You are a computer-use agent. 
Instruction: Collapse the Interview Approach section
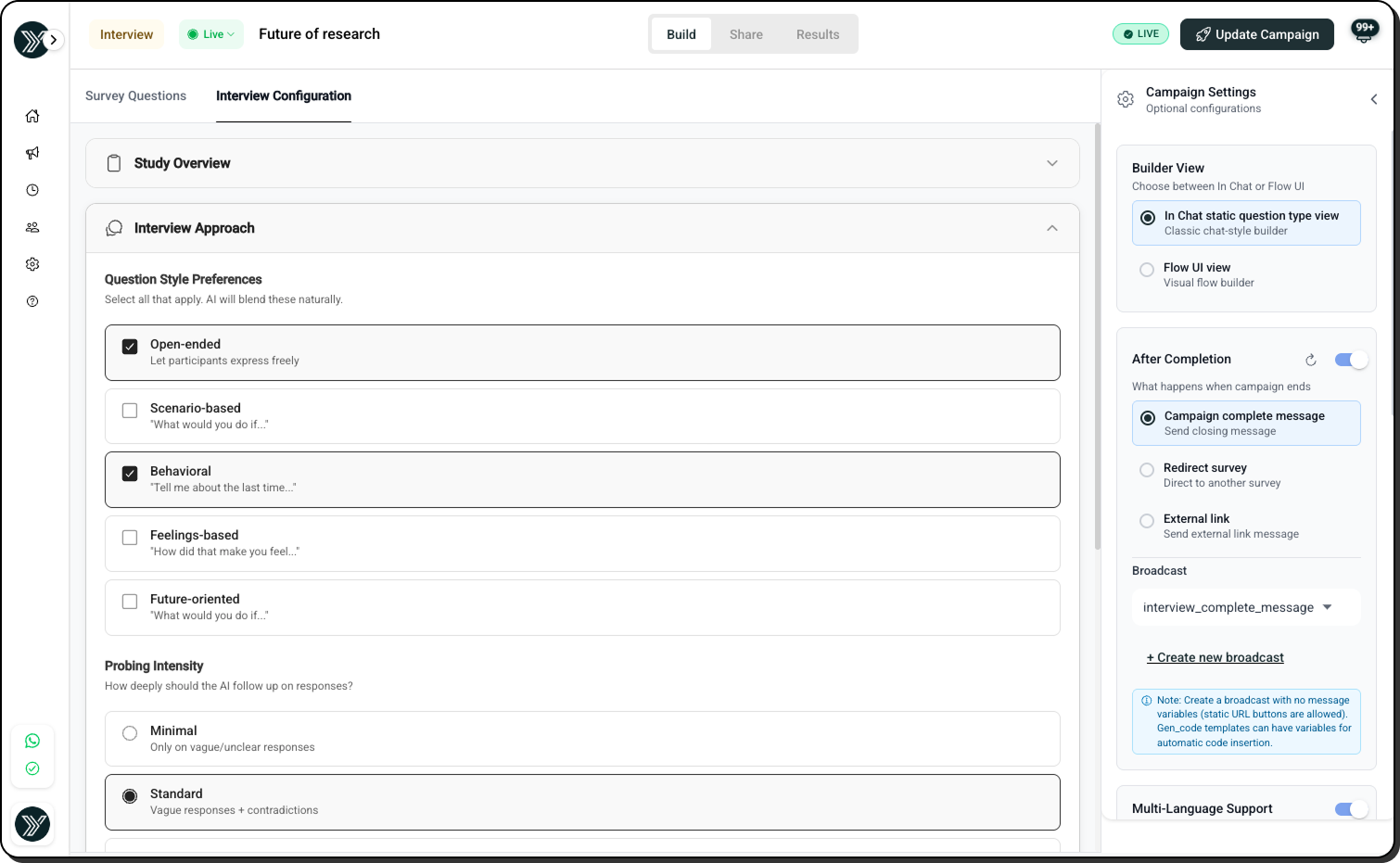(x=1052, y=228)
